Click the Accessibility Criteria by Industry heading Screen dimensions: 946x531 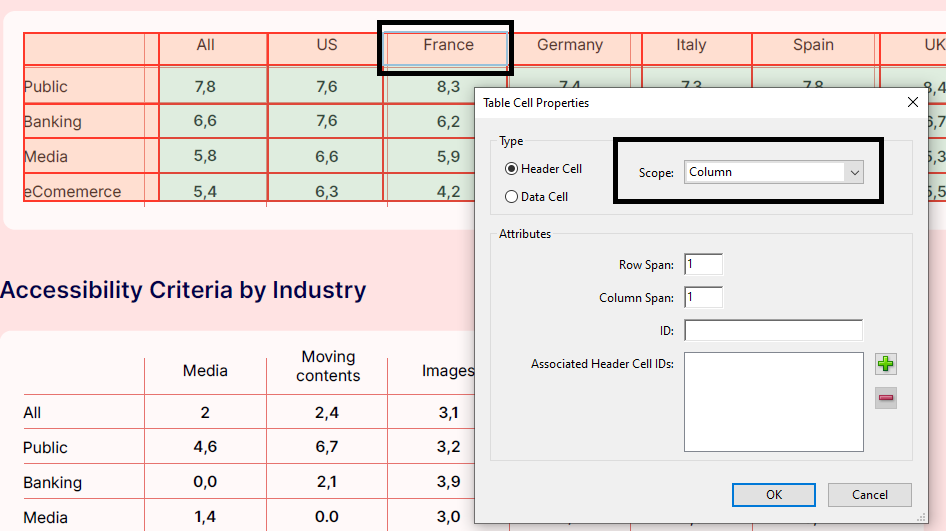183,290
